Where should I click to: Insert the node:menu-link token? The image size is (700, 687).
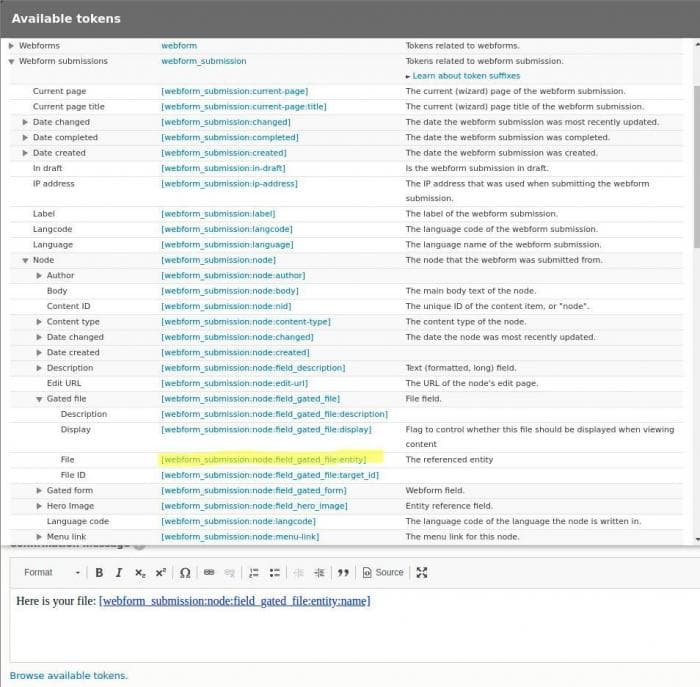[240, 537]
